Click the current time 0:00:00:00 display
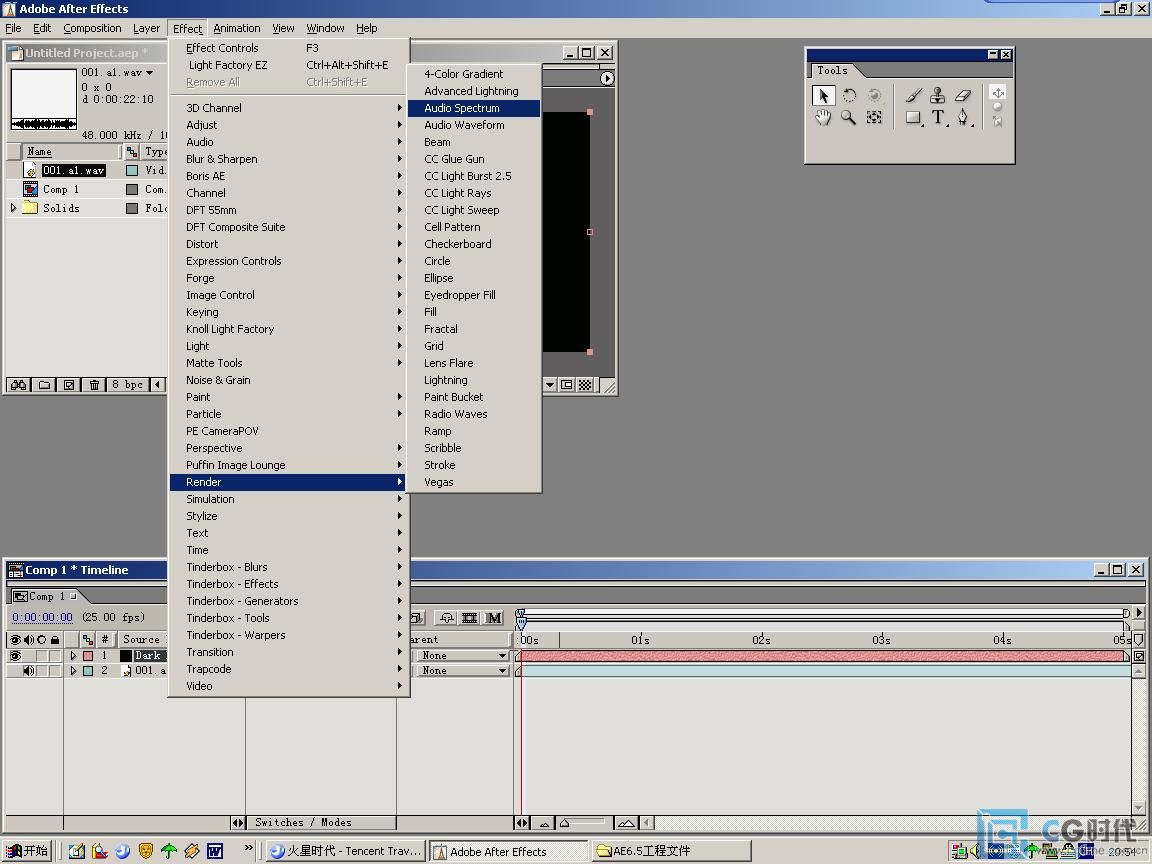 click(43, 617)
